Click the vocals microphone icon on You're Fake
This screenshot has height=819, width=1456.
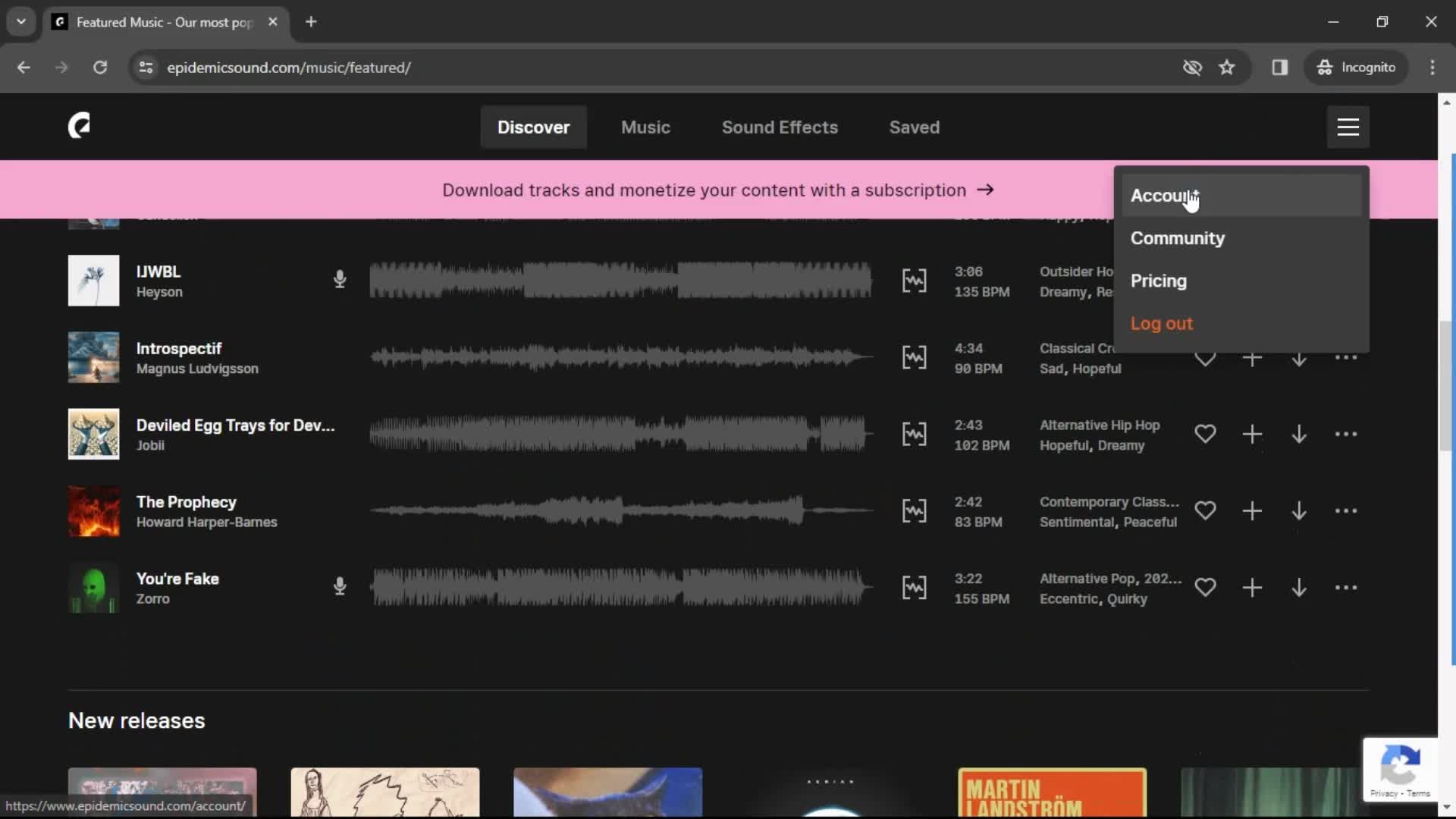pos(340,587)
